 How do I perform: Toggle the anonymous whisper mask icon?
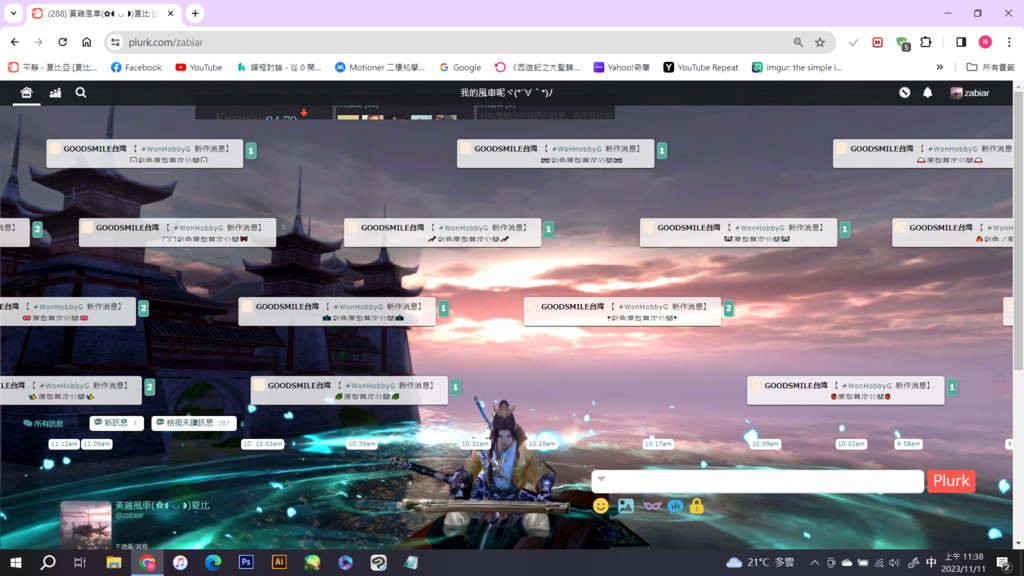tap(652, 505)
